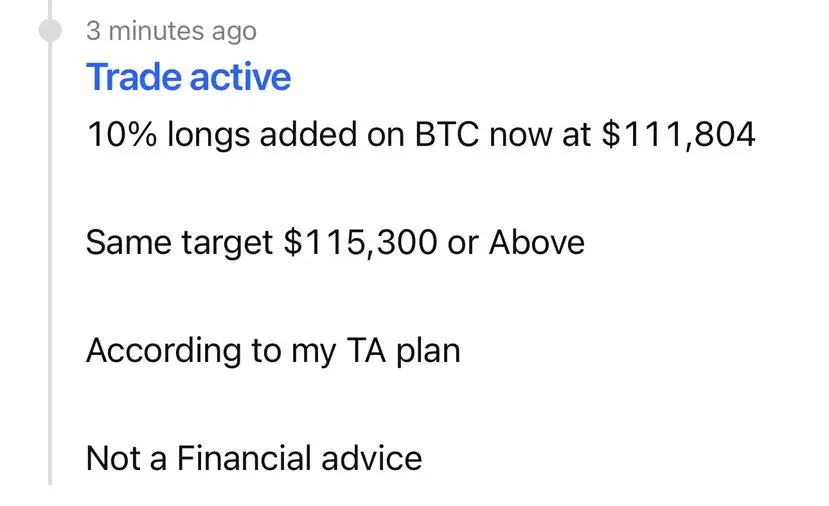Click the word "active" in blue heading
Image resolution: width=829 pixels, height=506 pixels.
[x=240, y=77]
